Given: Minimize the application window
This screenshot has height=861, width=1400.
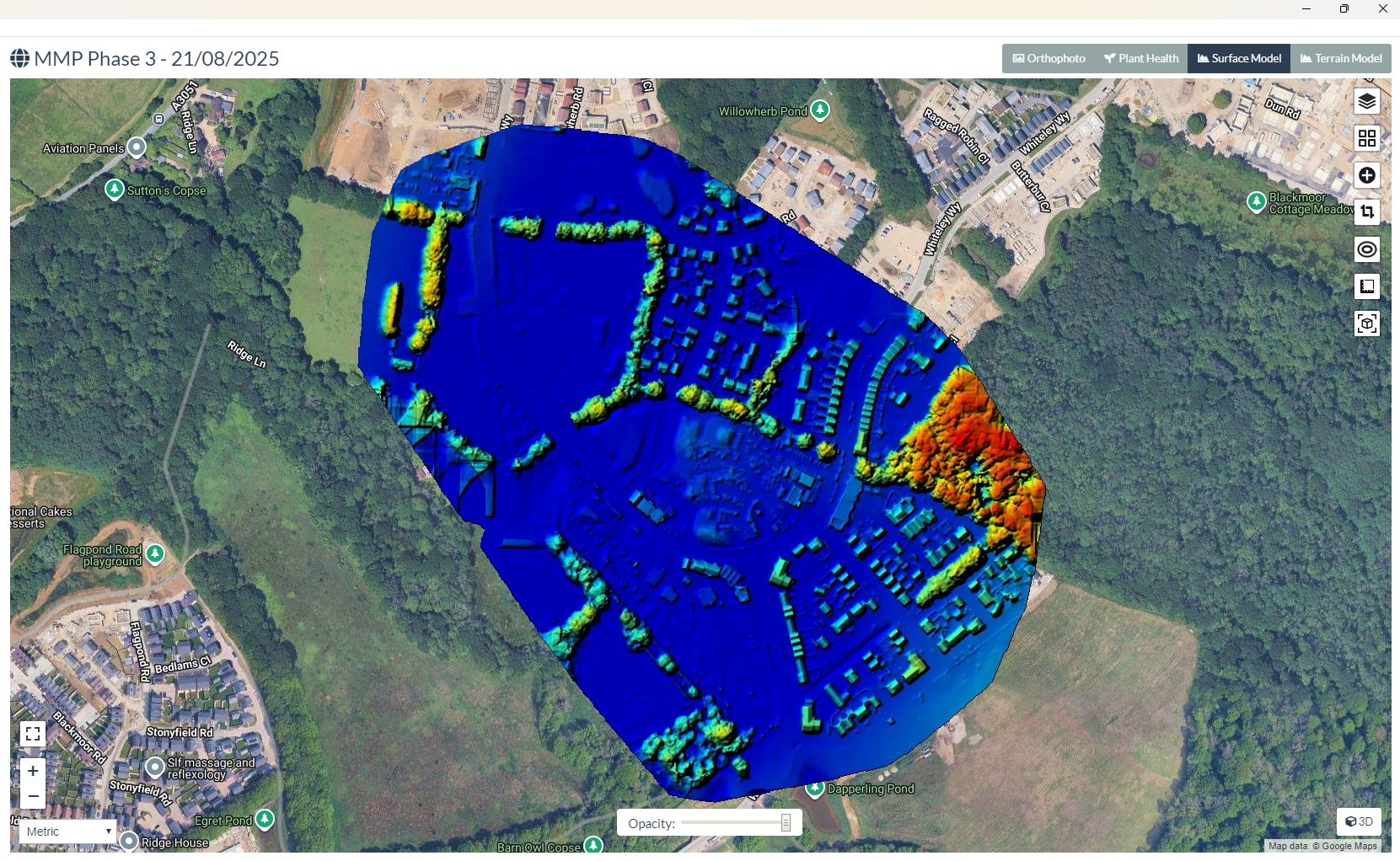Looking at the screenshot, I should (1306, 8).
